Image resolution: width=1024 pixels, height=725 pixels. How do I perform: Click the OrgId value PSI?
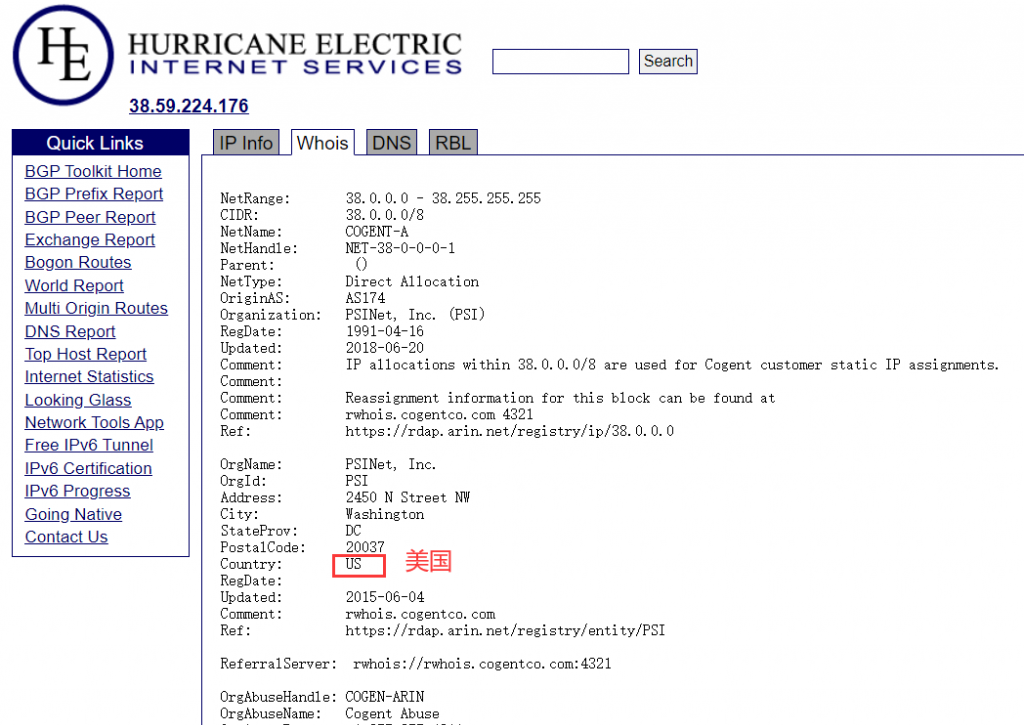[x=357, y=481]
